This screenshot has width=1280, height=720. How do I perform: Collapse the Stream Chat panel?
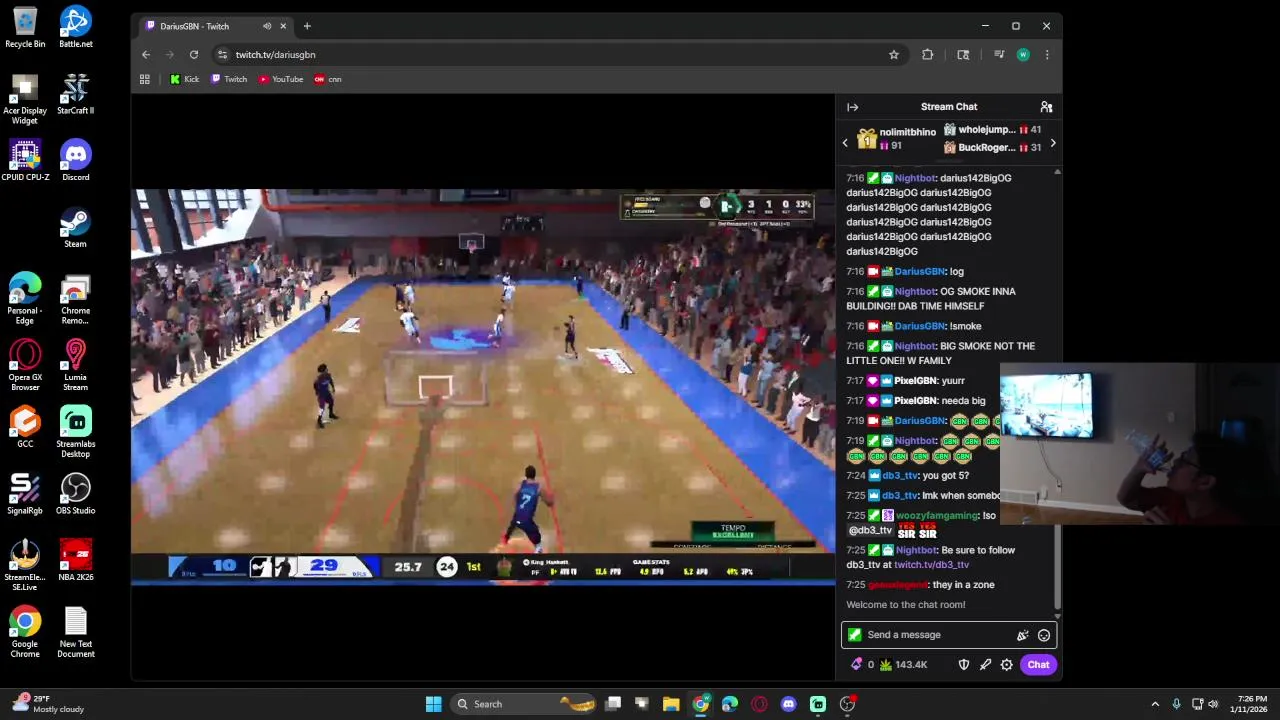click(x=852, y=107)
